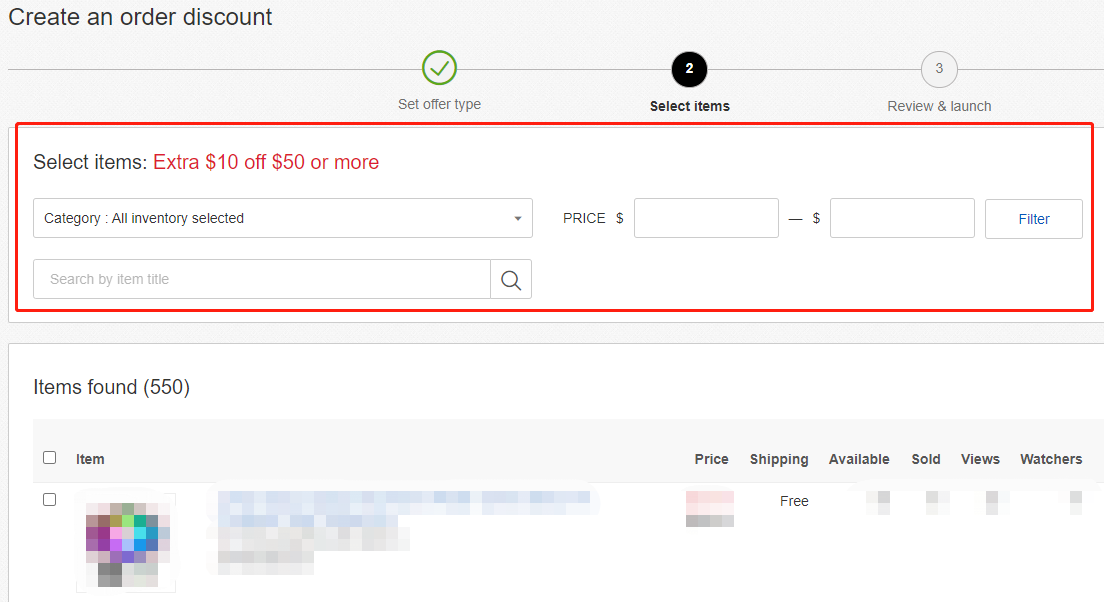Click the Filter button
This screenshot has height=602, width=1104.
pyautogui.click(x=1034, y=219)
